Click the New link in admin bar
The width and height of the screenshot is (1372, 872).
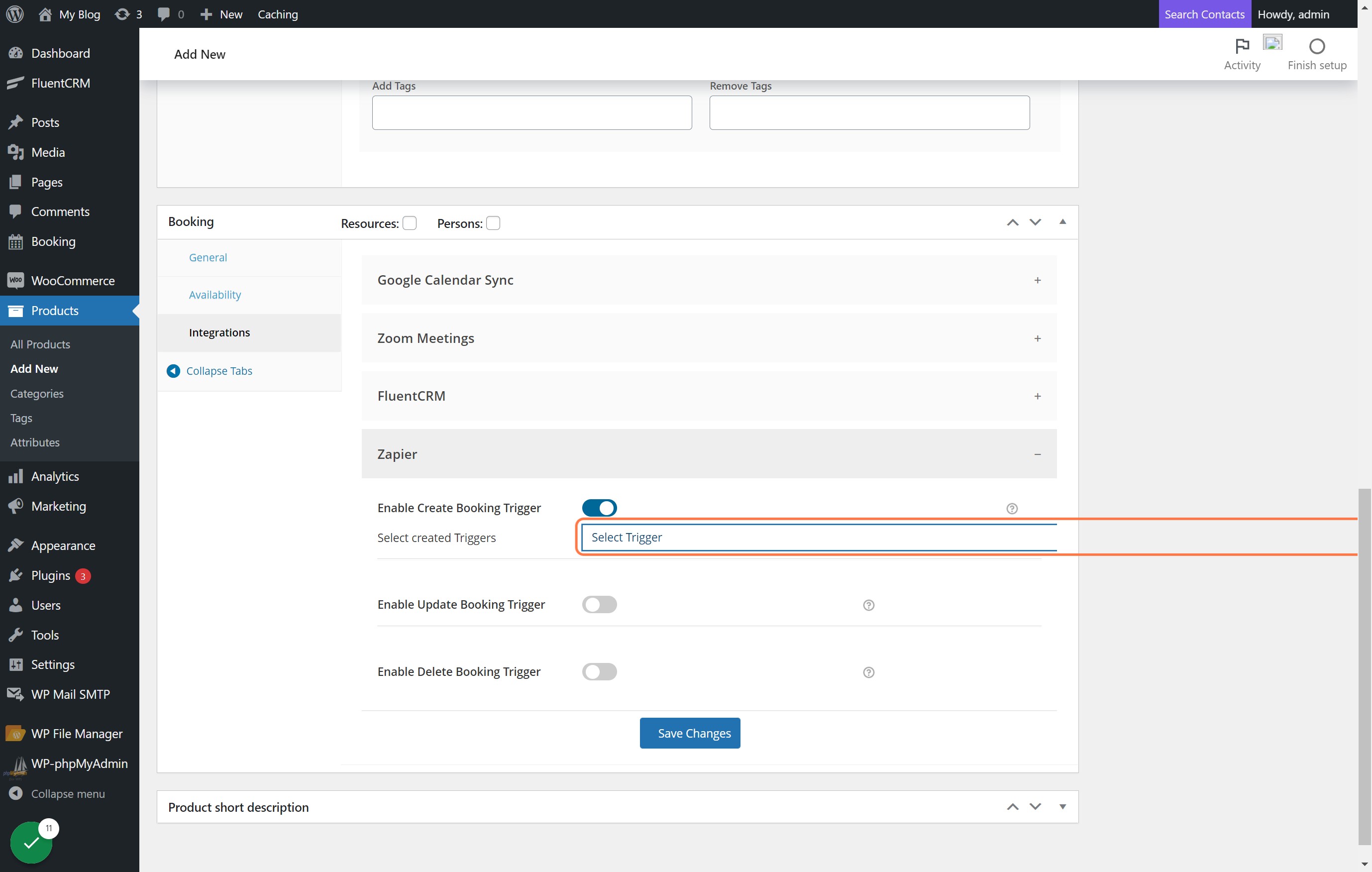pos(221,14)
